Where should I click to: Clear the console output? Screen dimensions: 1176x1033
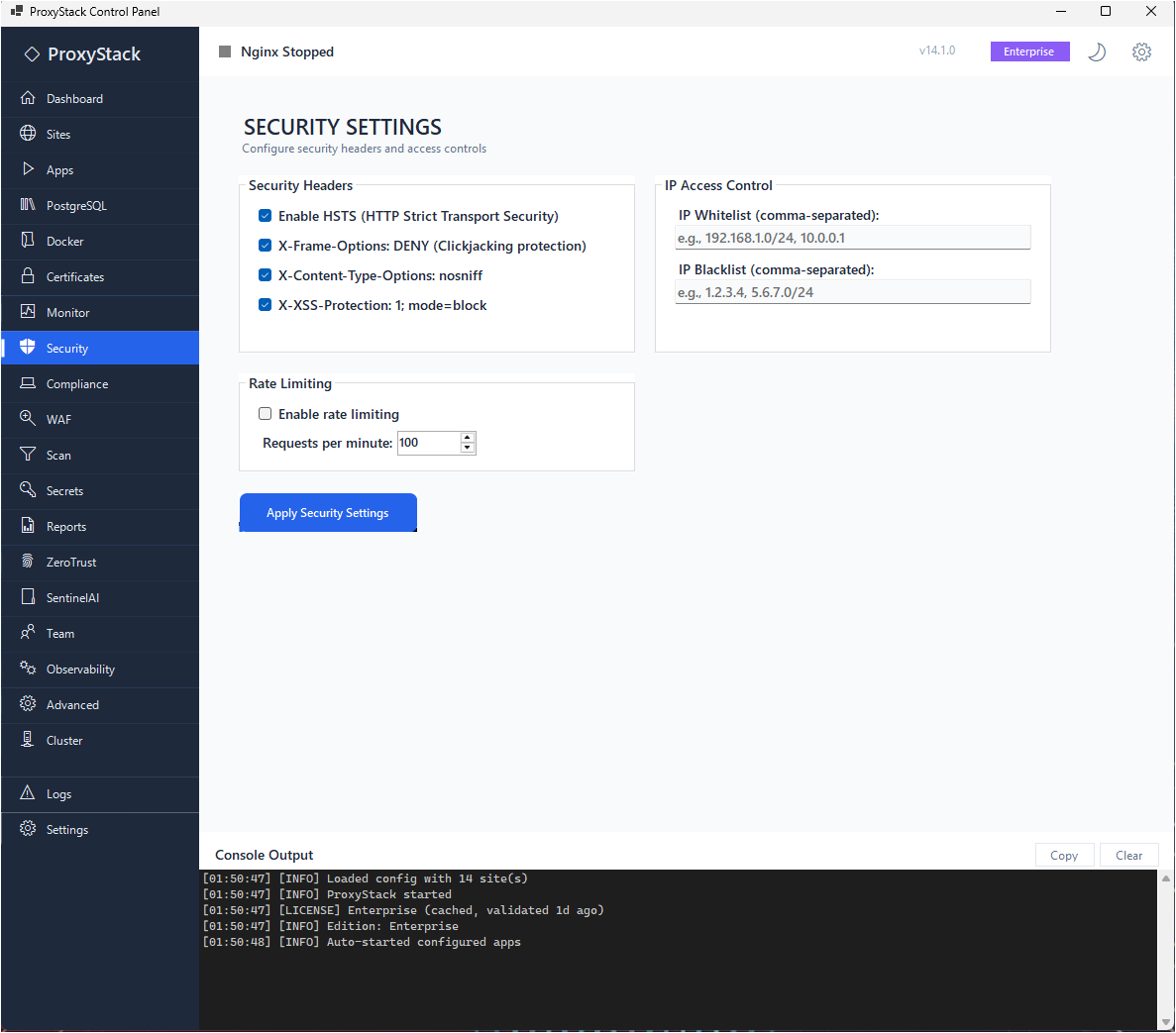pos(1128,855)
